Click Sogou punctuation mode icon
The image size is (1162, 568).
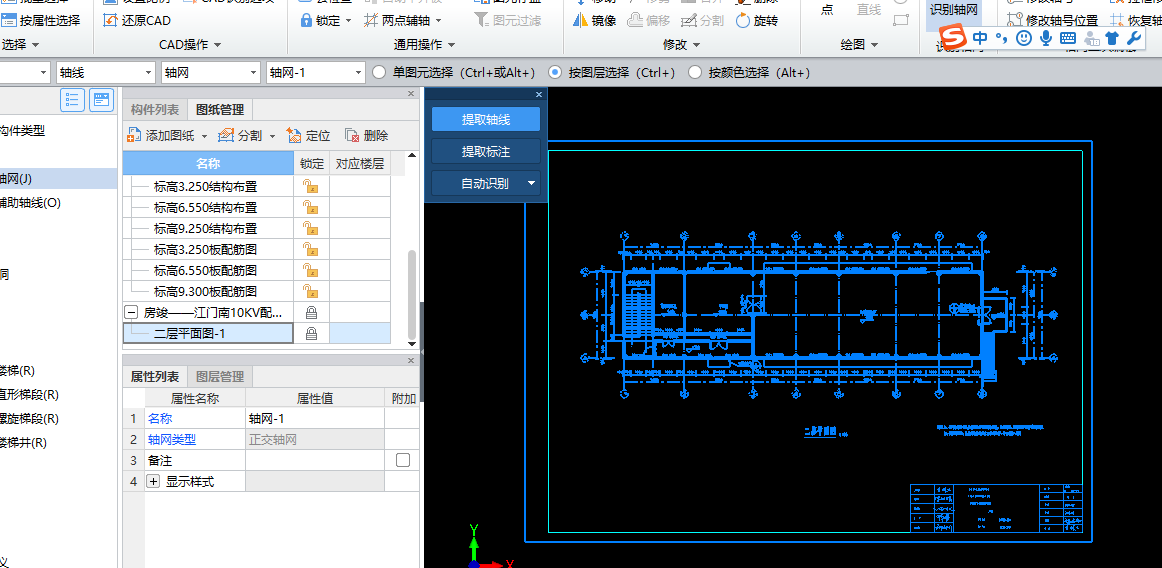[1002, 39]
